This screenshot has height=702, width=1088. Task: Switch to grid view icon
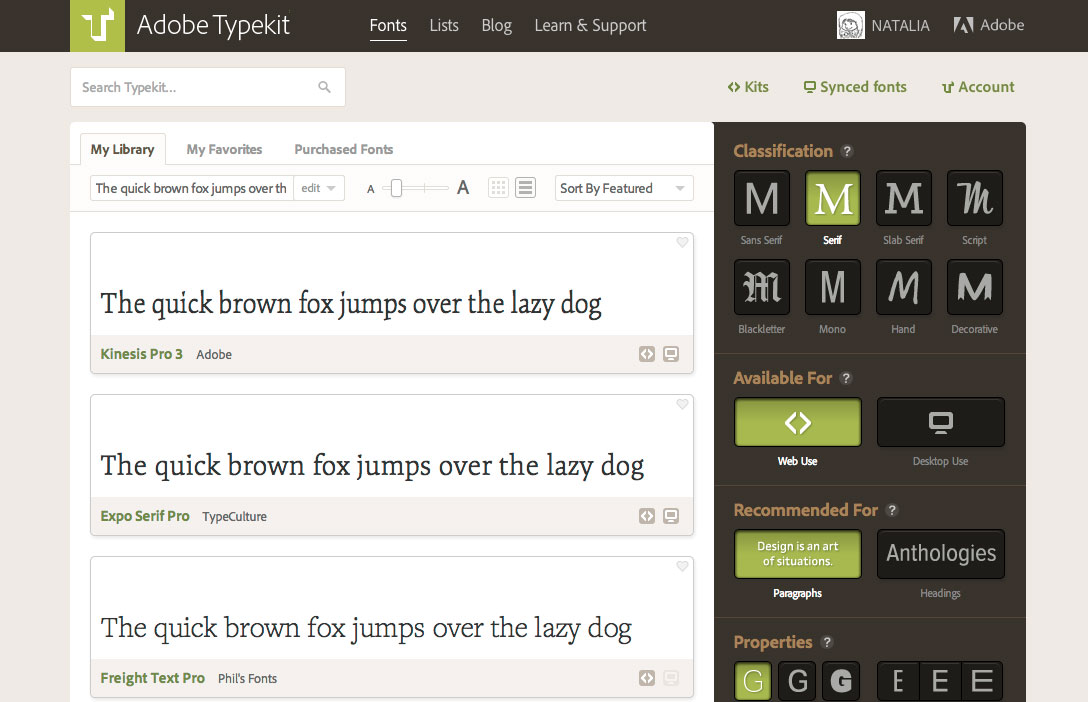498,188
